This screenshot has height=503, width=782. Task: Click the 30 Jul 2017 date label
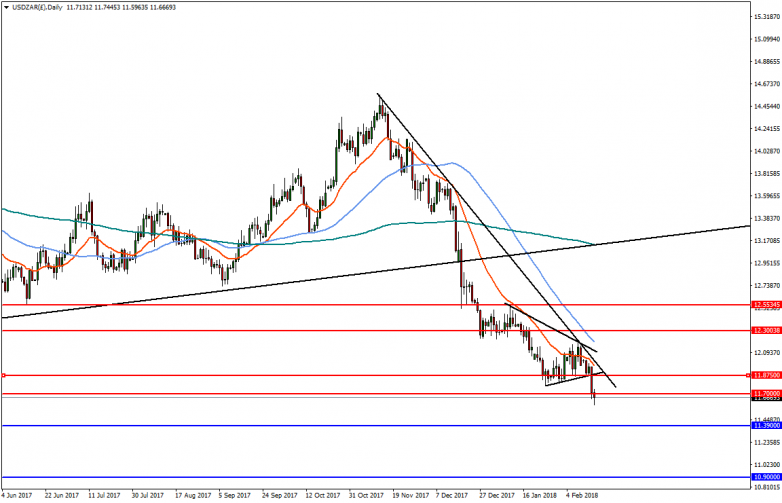pyautogui.click(x=148, y=496)
